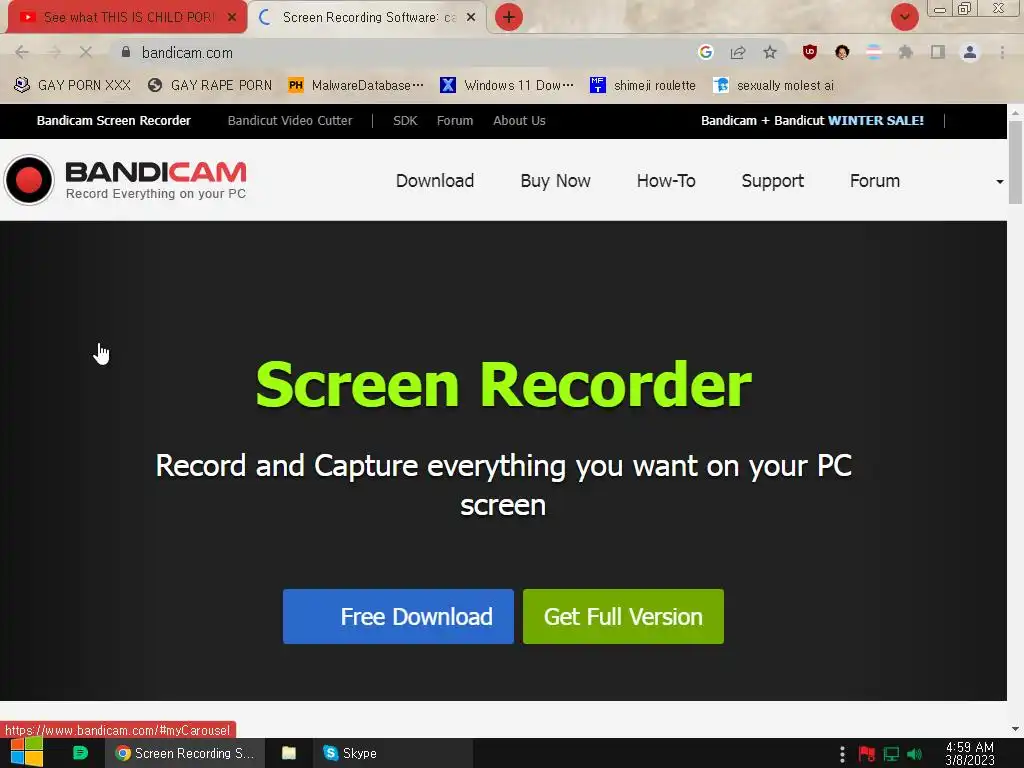
Task: Bookmark this page with the star icon
Action: pos(770,52)
